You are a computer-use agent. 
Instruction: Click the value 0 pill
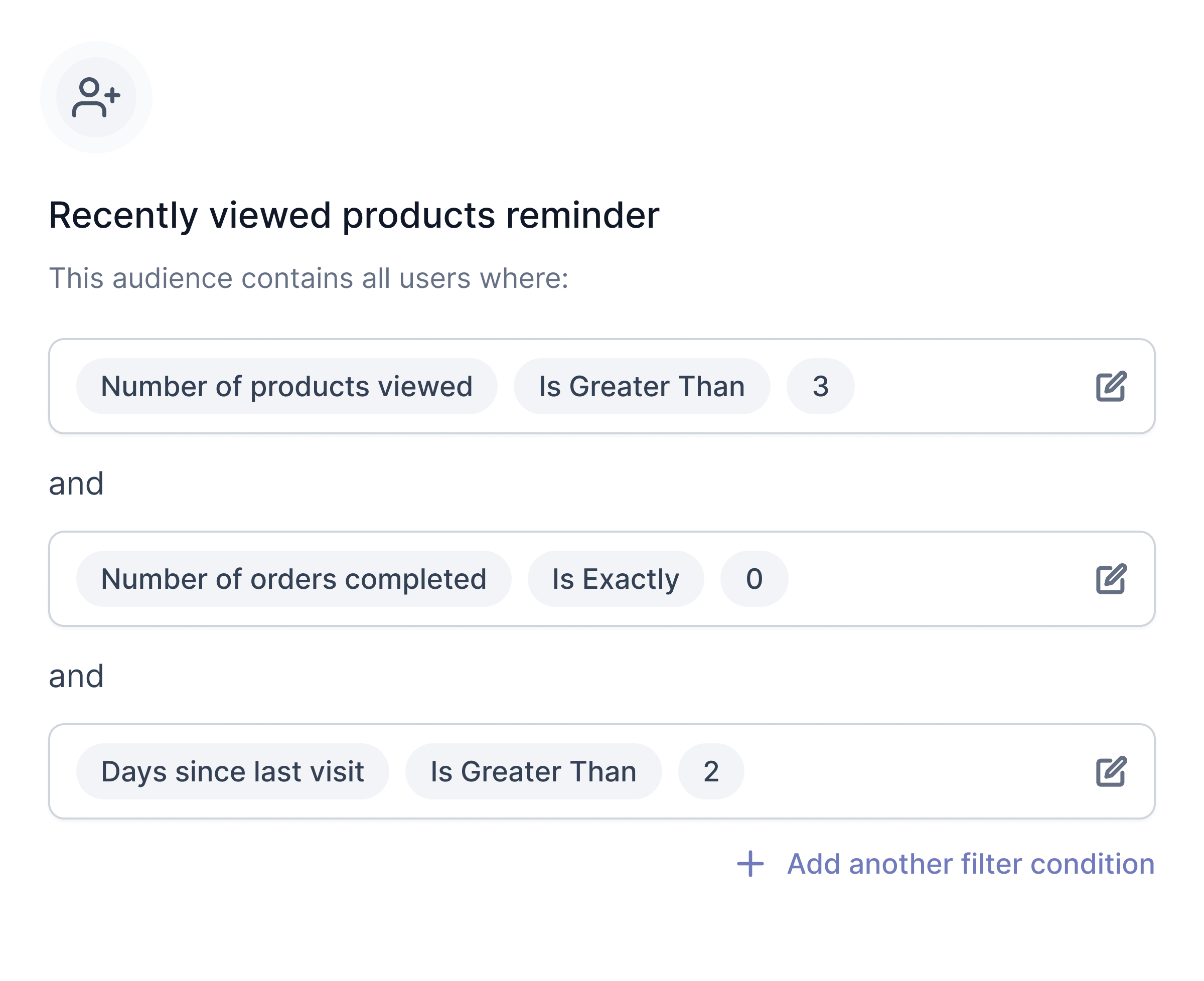(754, 579)
